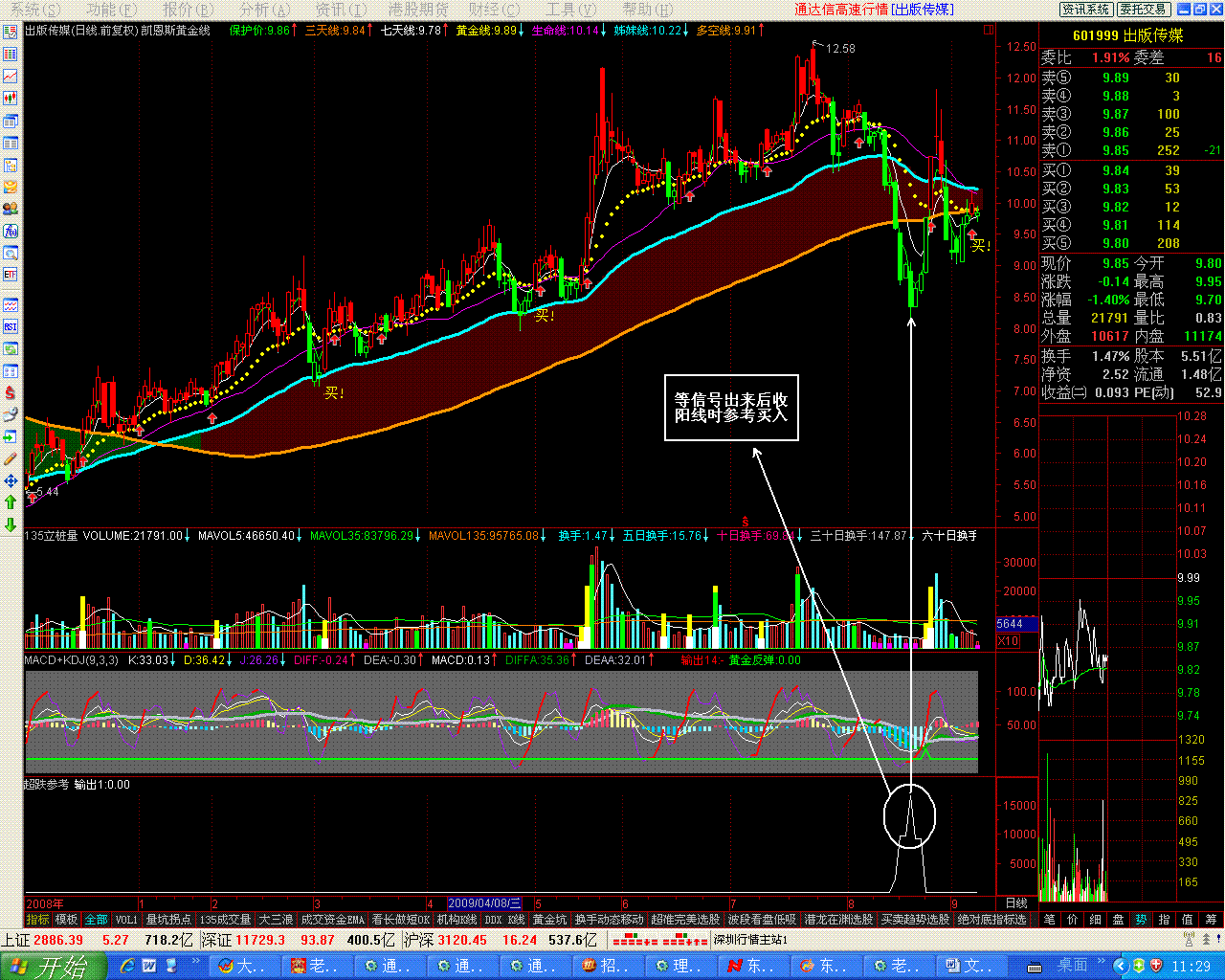Viewport: 1225px width, 980px height.
Task: Click the wavy indicator line icon
Action: click(x=11, y=304)
